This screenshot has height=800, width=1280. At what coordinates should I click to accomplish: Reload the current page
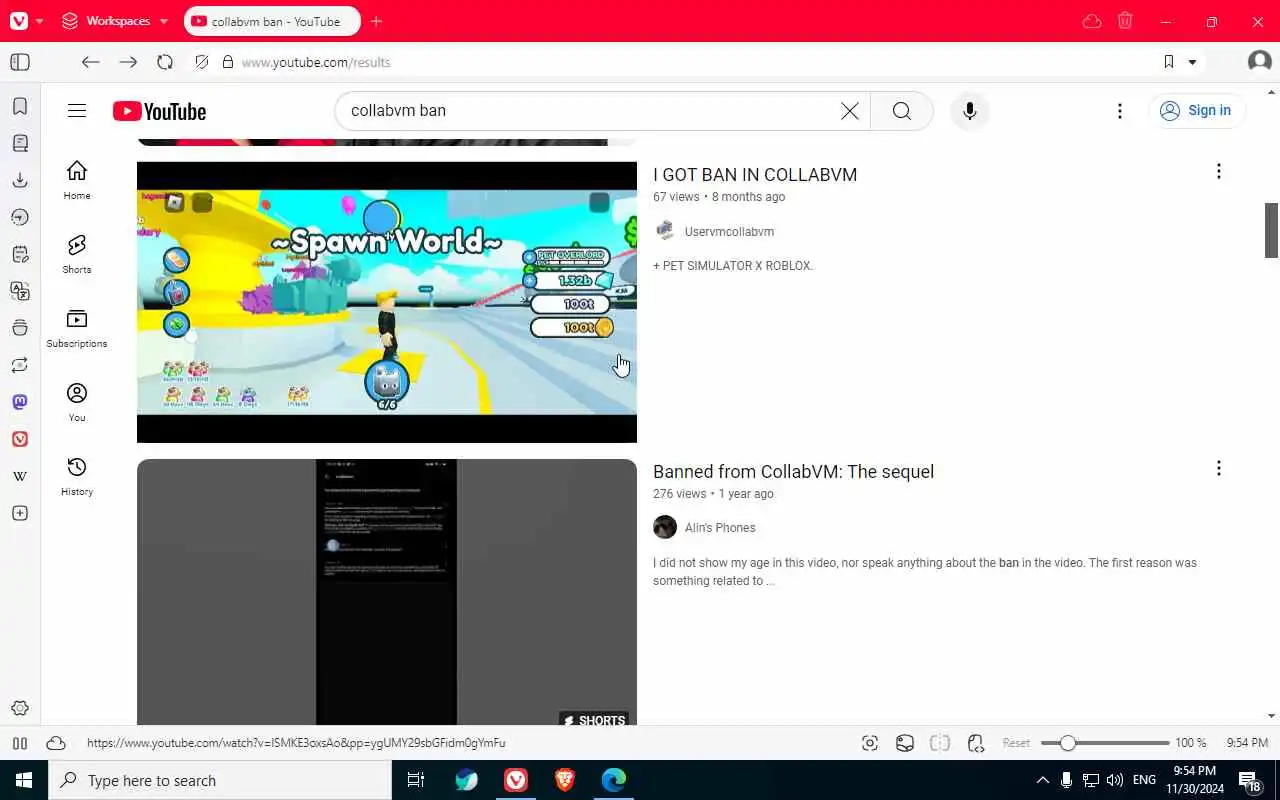coord(165,62)
